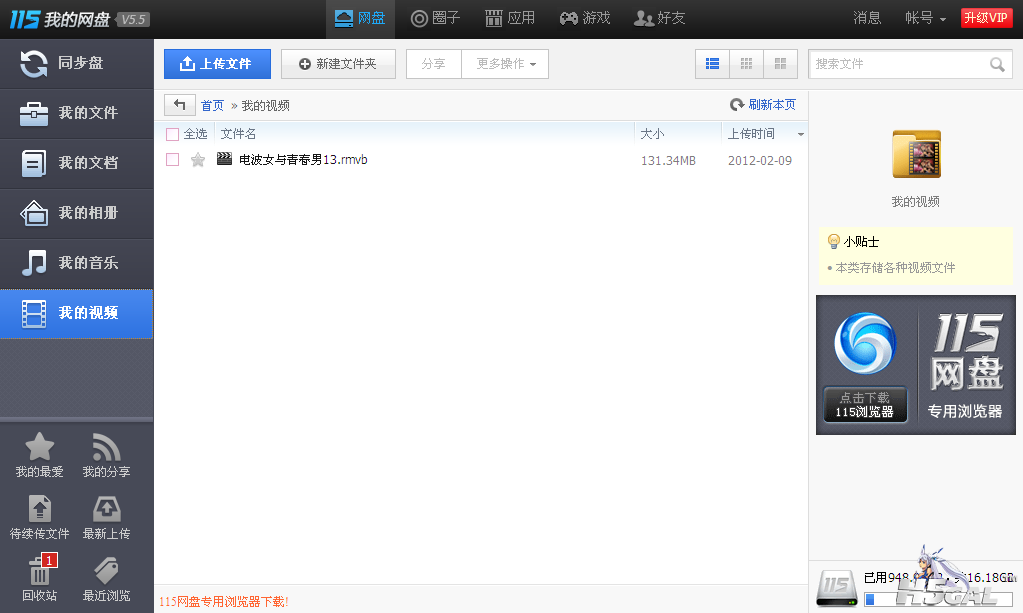Switch to the 圈子 tab
Viewport: 1023px width, 613px height.
[435, 18]
